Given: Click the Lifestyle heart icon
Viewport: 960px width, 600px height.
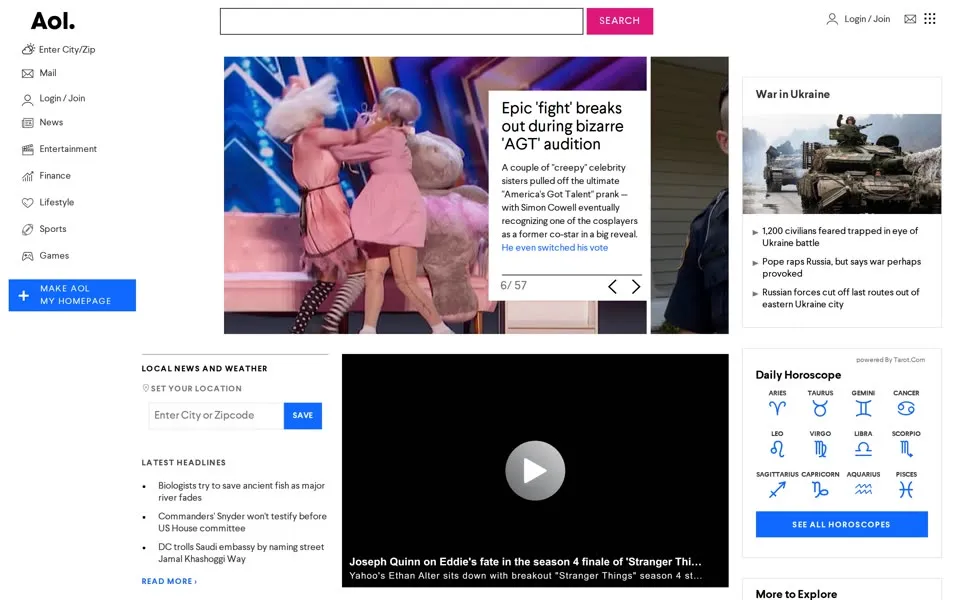Looking at the screenshot, I should 28,203.
